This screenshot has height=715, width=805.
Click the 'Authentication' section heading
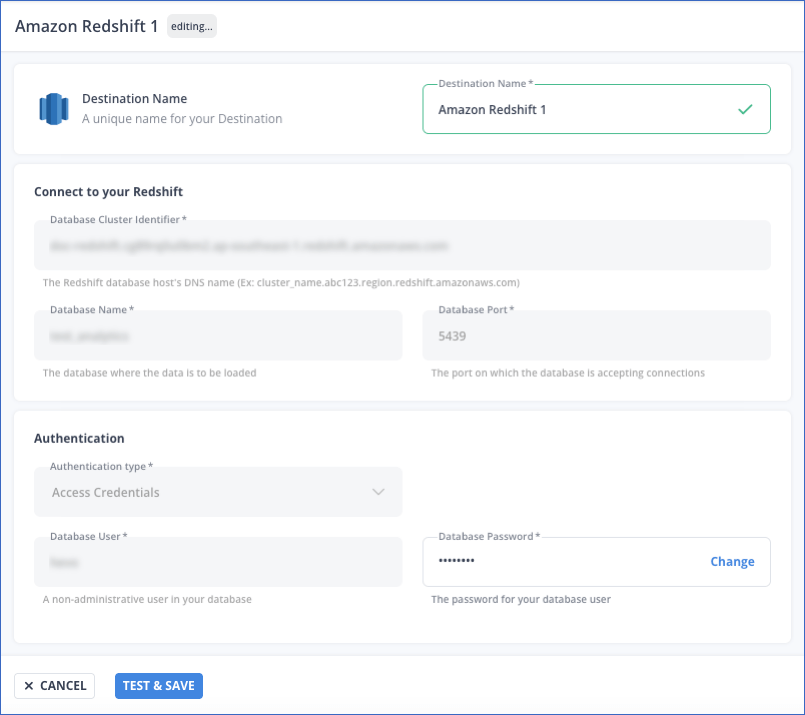(79, 438)
